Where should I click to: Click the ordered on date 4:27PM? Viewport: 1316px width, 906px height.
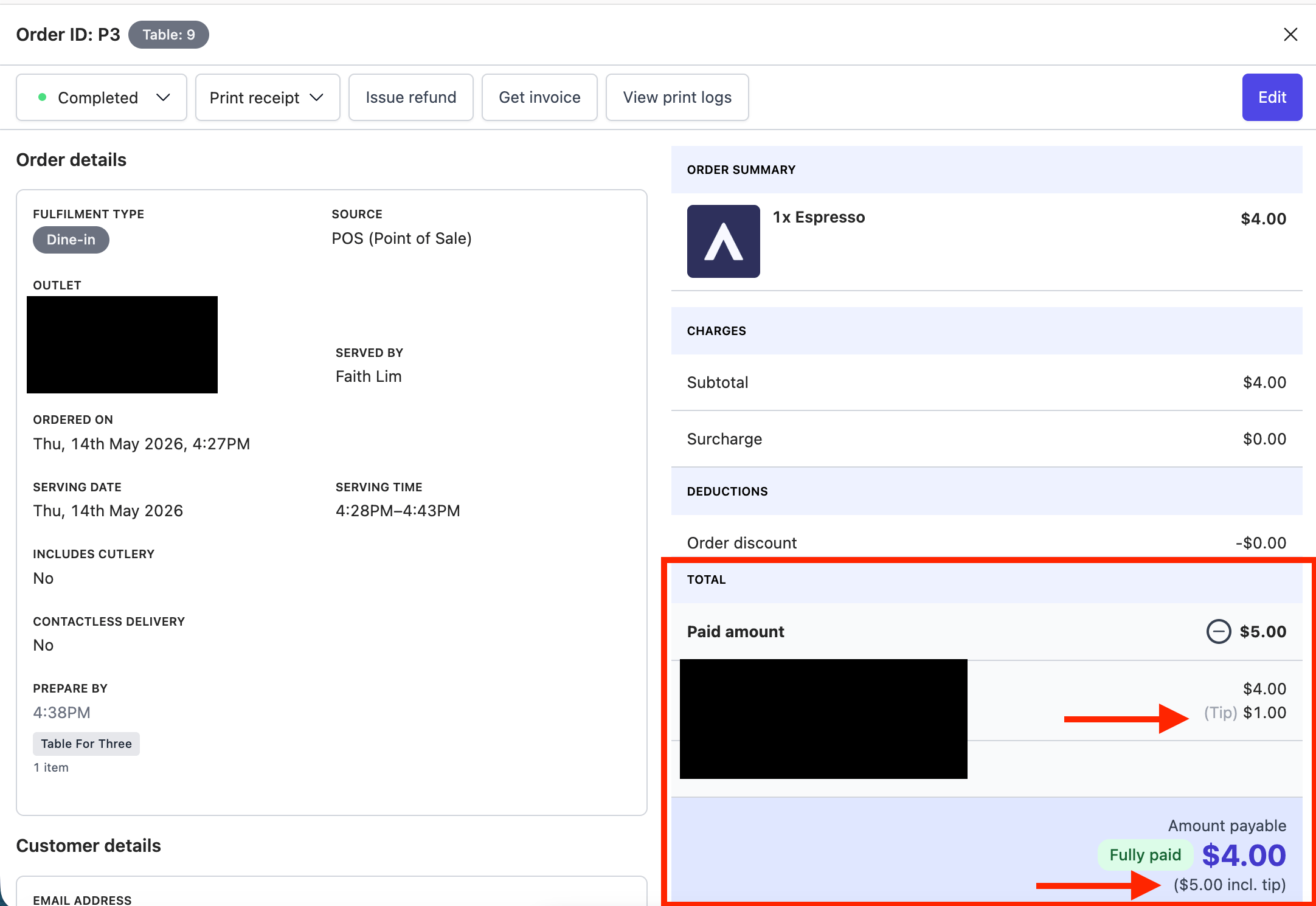[142, 444]
